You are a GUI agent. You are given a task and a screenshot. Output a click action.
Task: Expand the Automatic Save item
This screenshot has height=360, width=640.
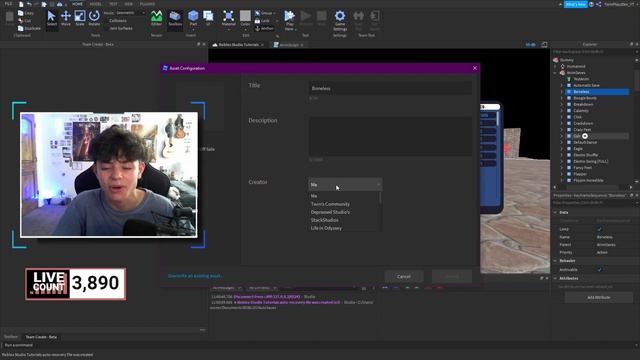coord(562,85)
